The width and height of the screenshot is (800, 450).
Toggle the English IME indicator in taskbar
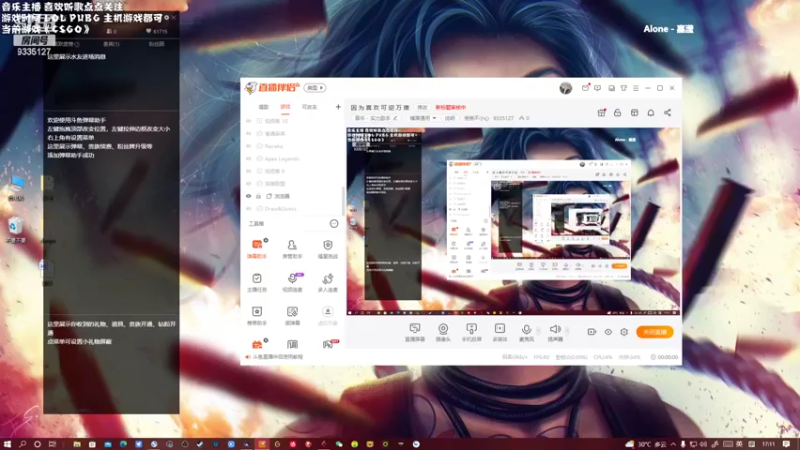click(x=739, y=444)
